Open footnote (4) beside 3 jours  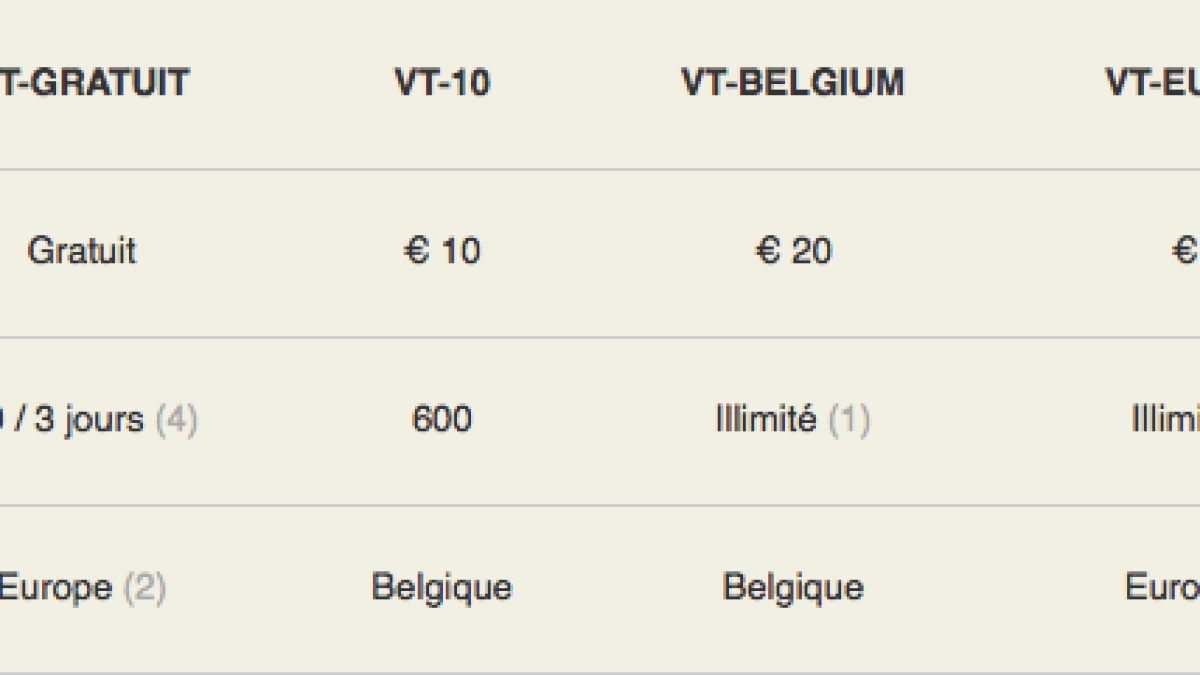point(176,419)
